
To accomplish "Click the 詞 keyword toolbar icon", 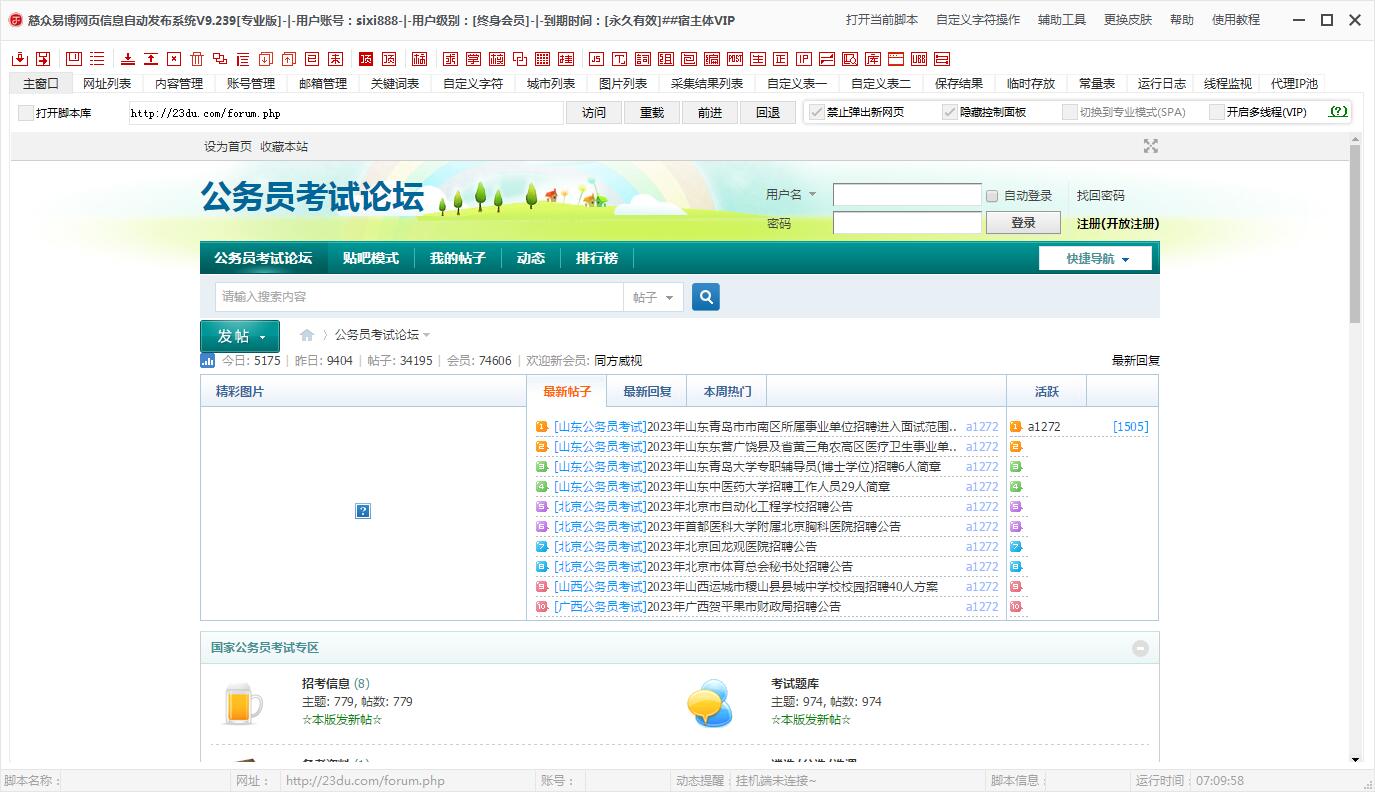I will [x=642, y=59].
